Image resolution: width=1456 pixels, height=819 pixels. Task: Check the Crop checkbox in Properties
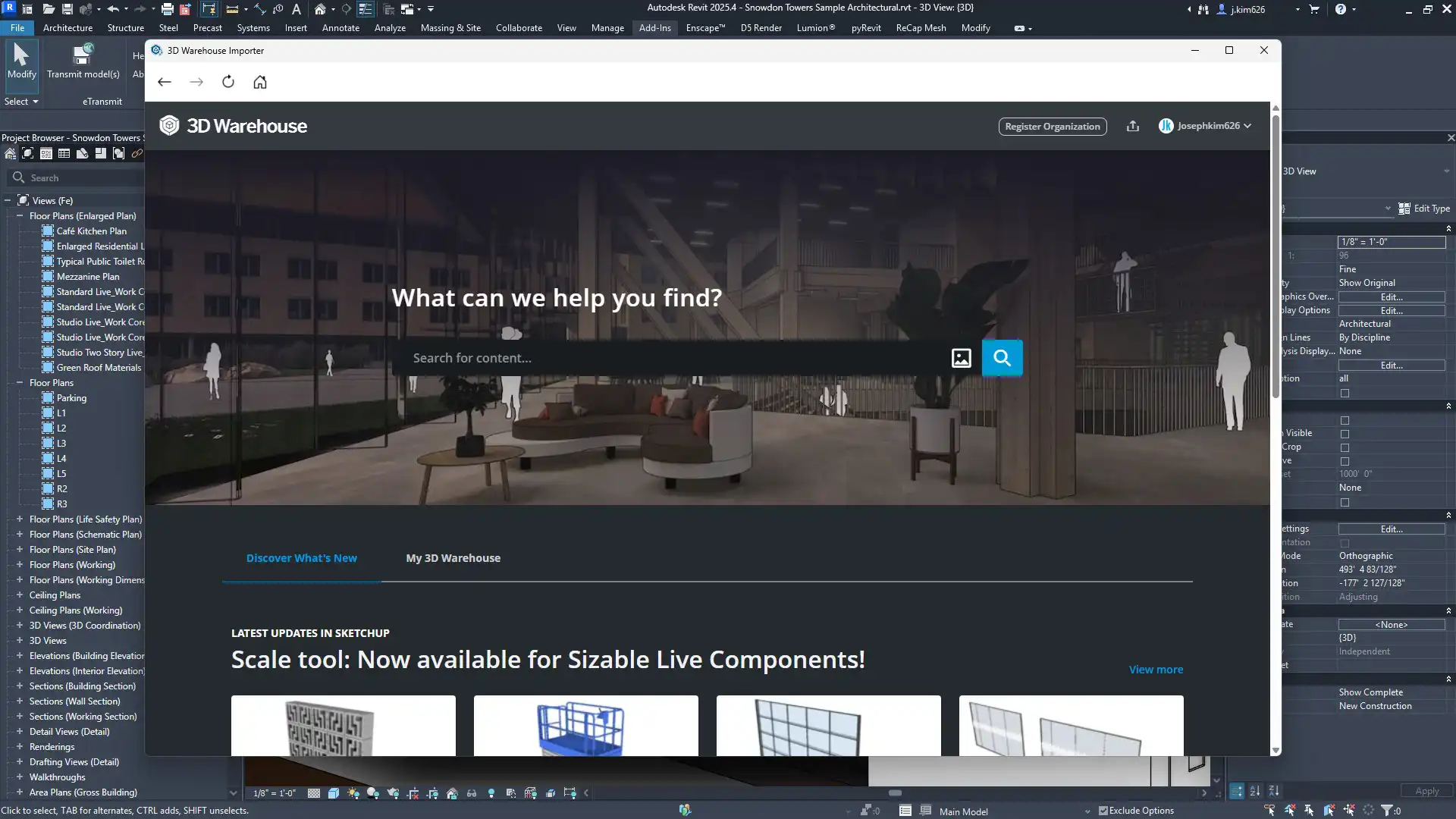(1345, 447)
